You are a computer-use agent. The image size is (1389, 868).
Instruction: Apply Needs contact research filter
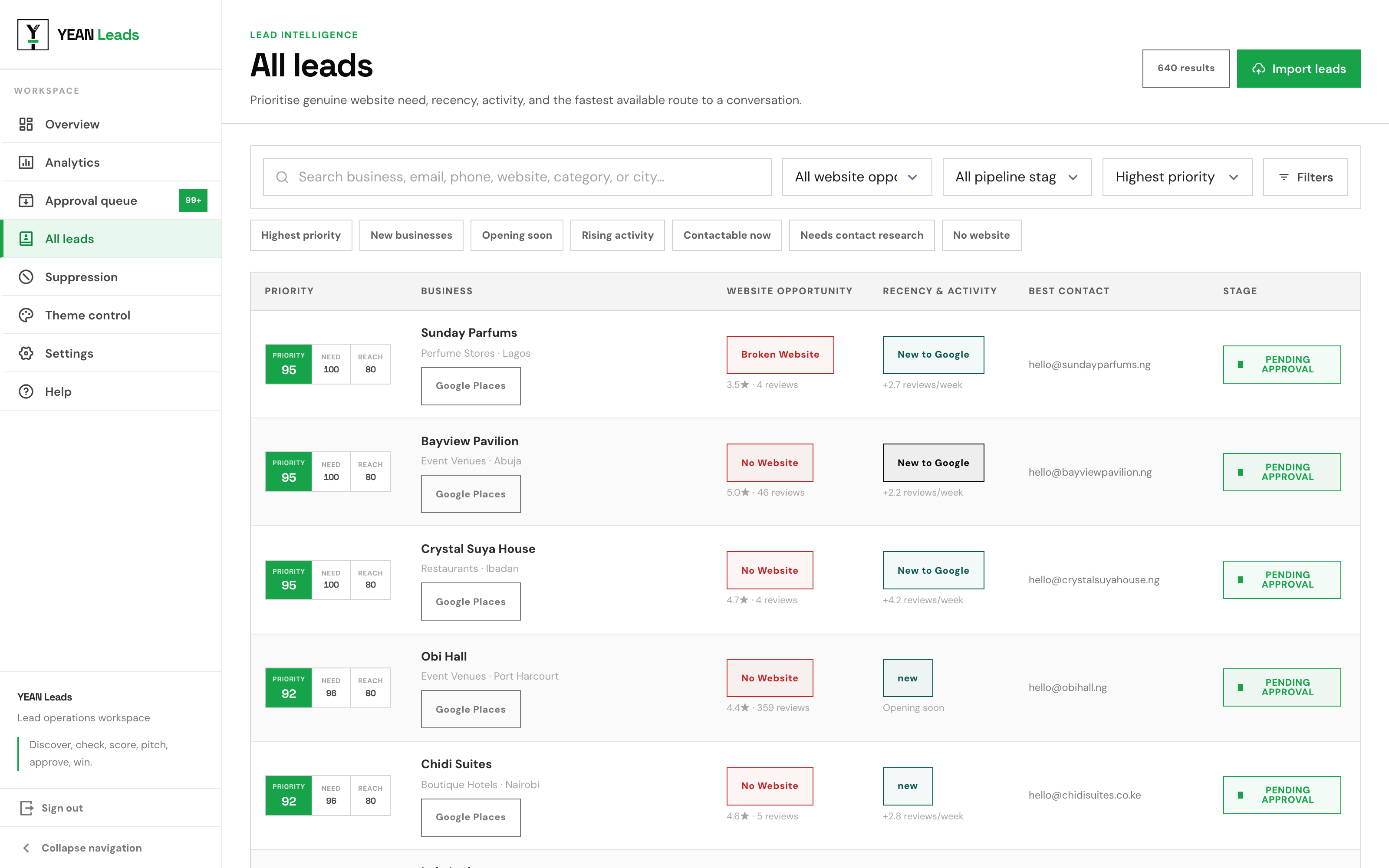coord(862,235)
